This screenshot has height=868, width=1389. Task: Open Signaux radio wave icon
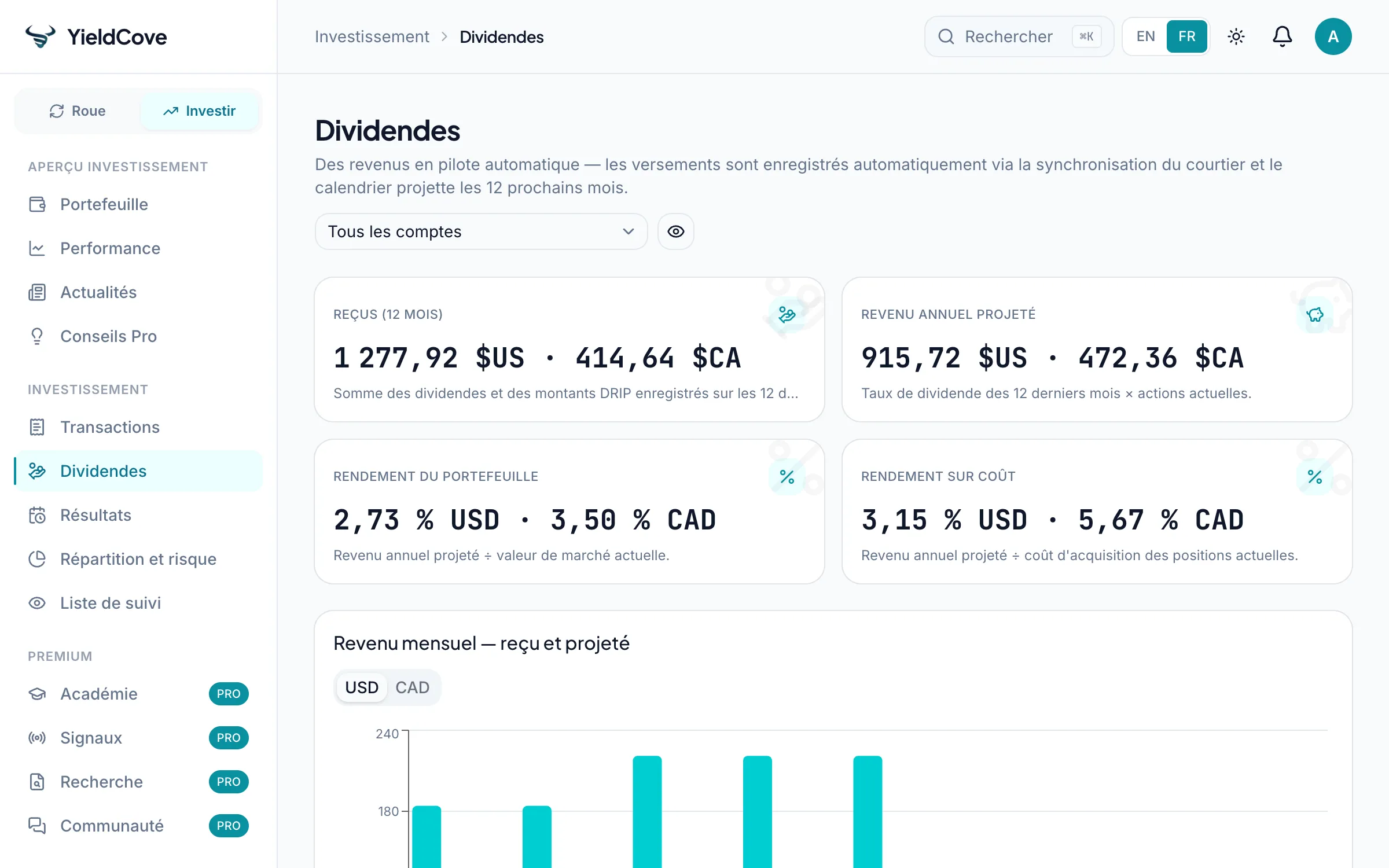click(37, 738)
